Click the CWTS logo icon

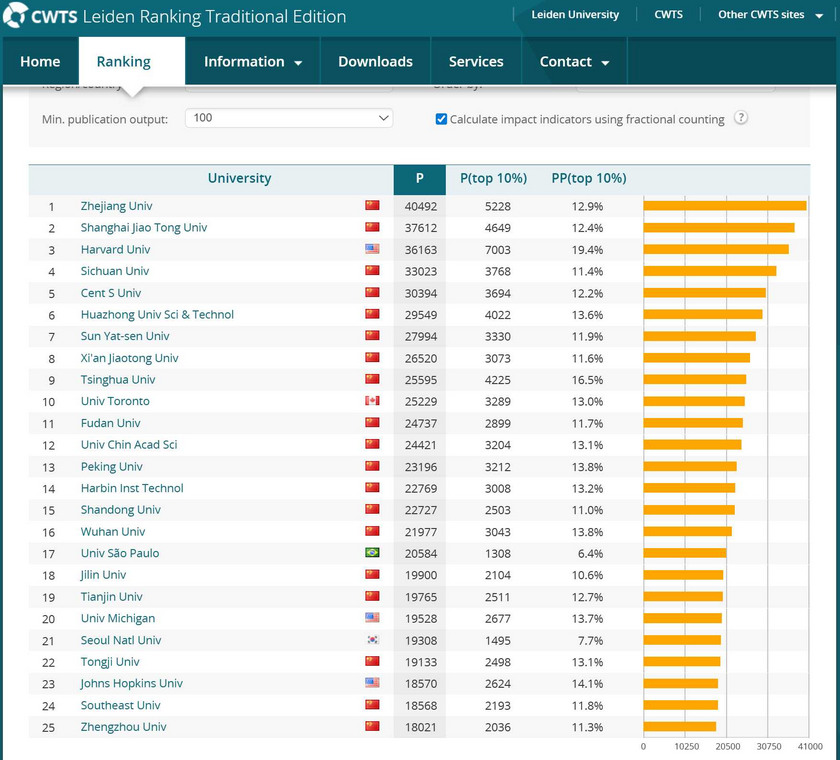point(15,15)
